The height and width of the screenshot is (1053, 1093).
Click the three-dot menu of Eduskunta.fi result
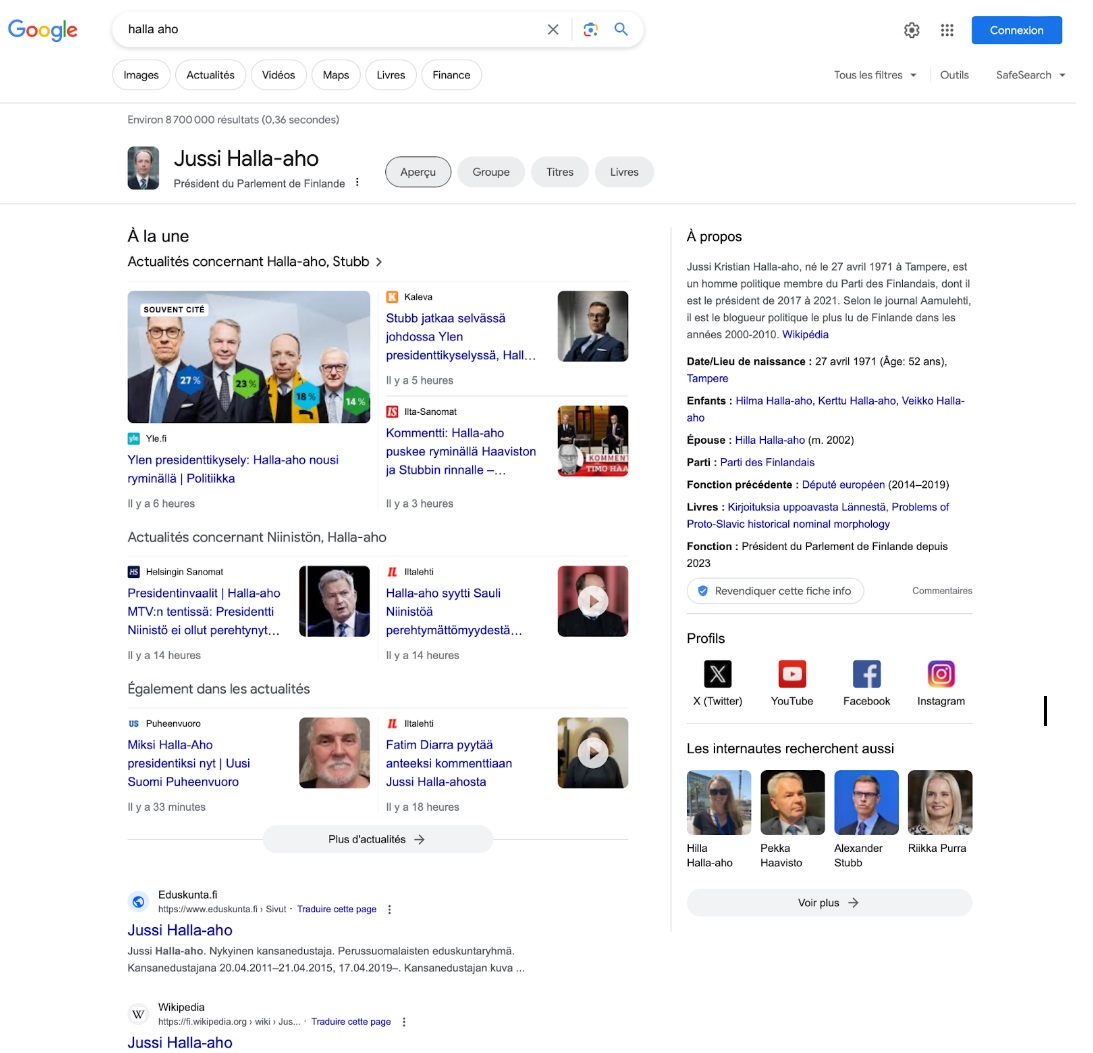(390, 909)
